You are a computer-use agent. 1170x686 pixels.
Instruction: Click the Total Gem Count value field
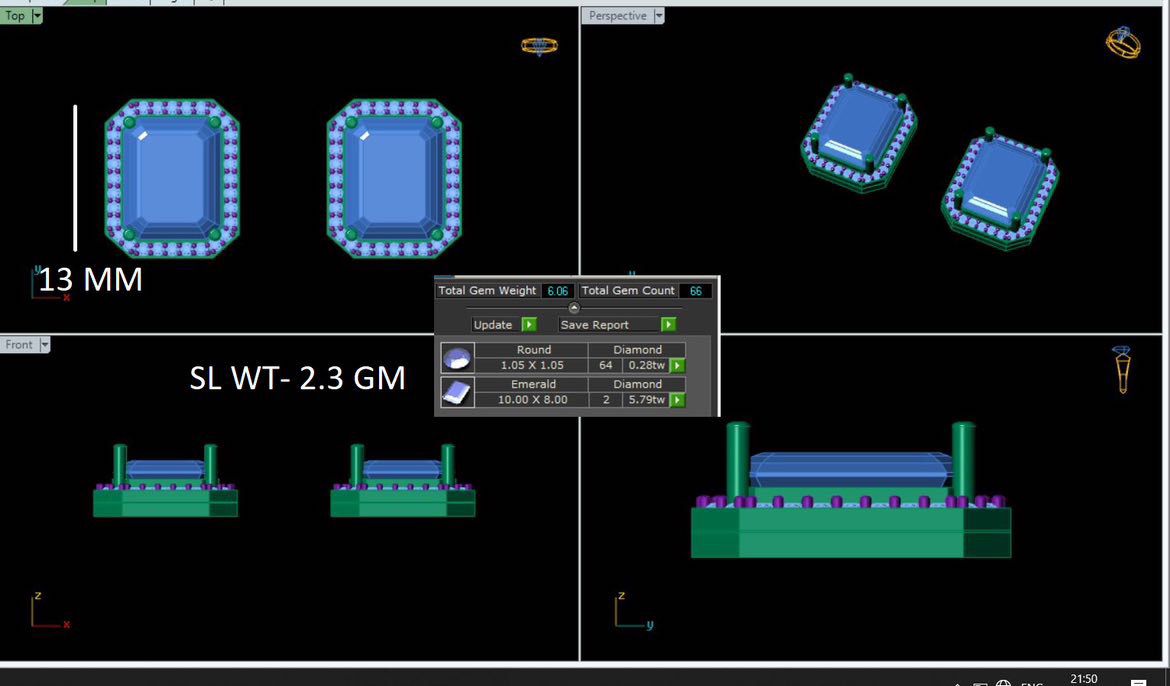pyautogui.click(x=695, y=291)
